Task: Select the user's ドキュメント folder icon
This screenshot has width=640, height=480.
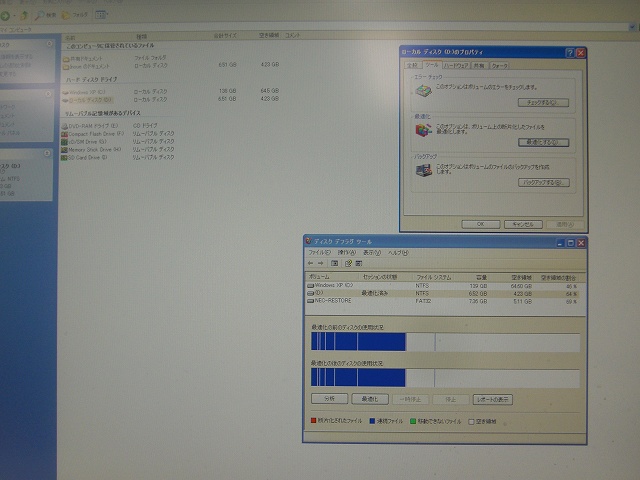Action: click(x=66, y=67)
